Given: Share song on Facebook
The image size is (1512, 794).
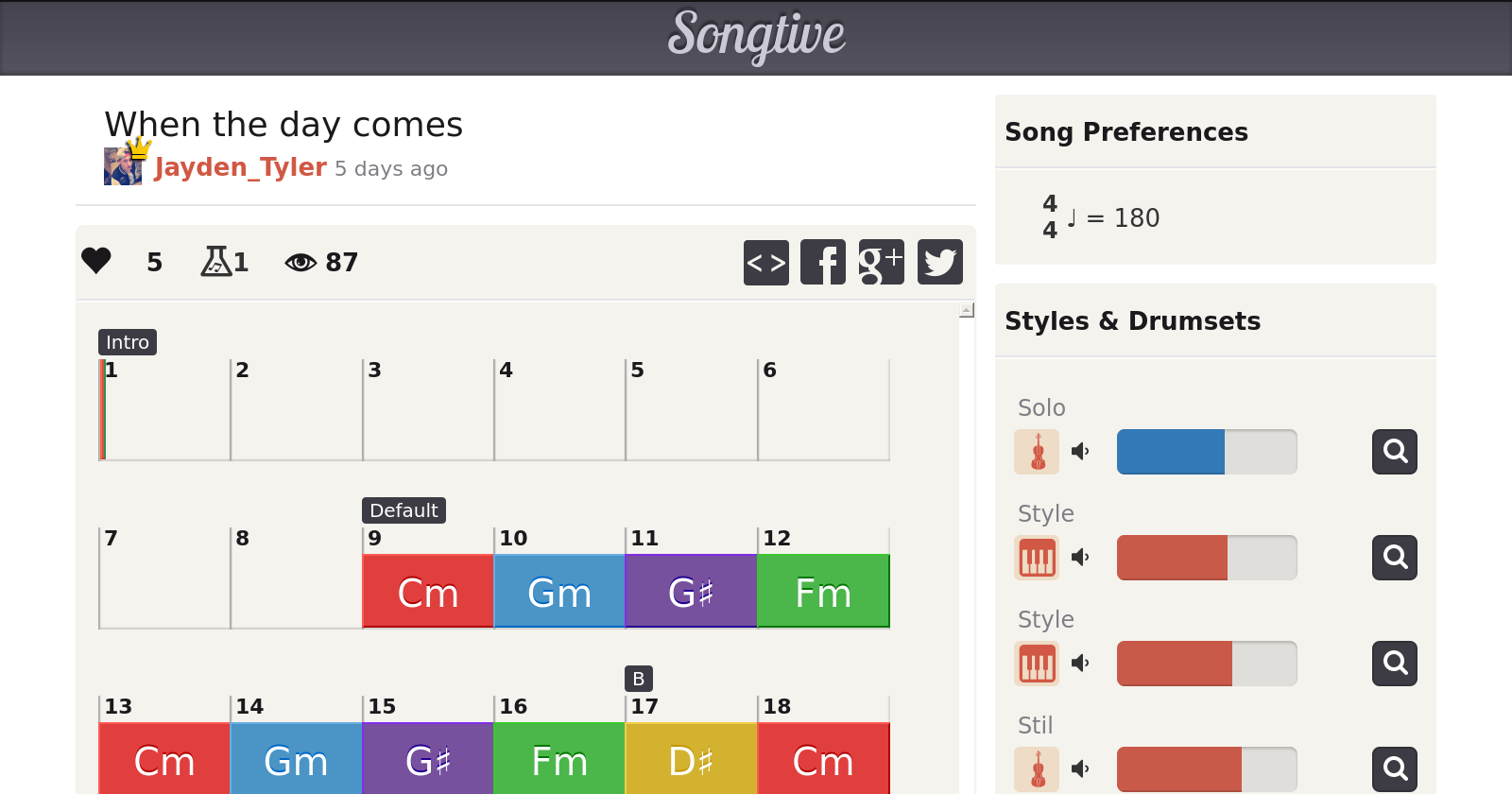Looking at the screenshot, I should tap(823, 262).
